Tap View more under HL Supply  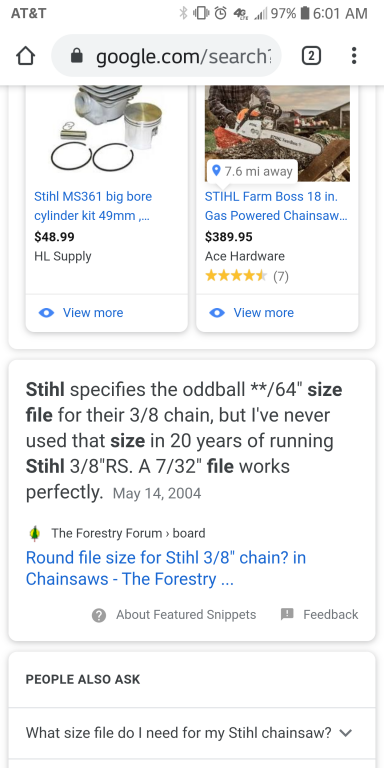click(93, 312)
